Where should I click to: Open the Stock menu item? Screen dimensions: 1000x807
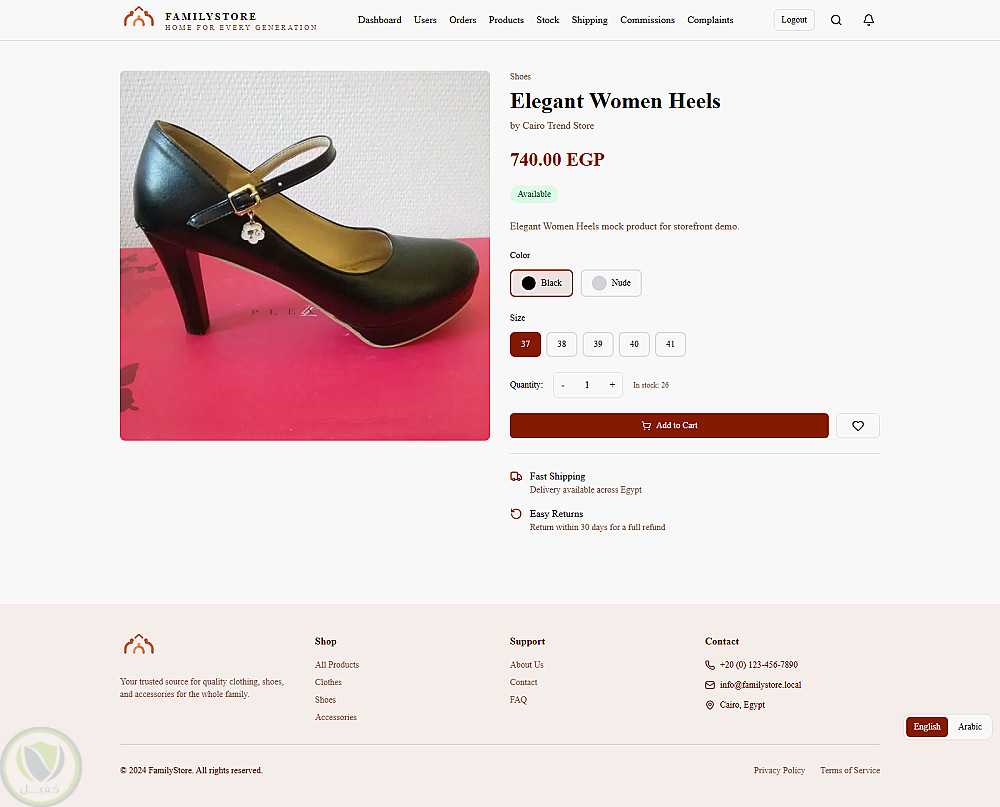pos(547,20)
